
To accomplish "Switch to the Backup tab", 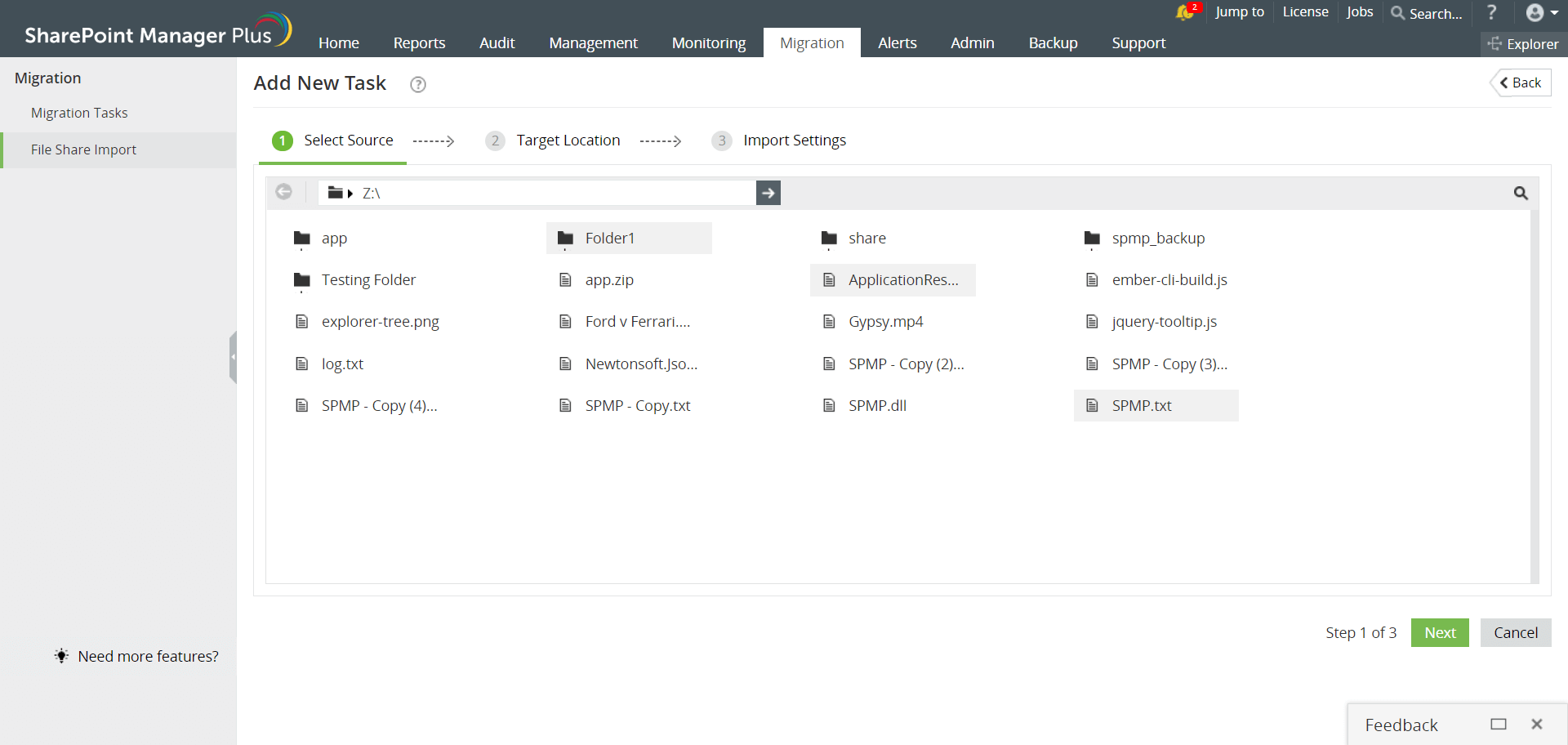I will [x=1052, y=42].
